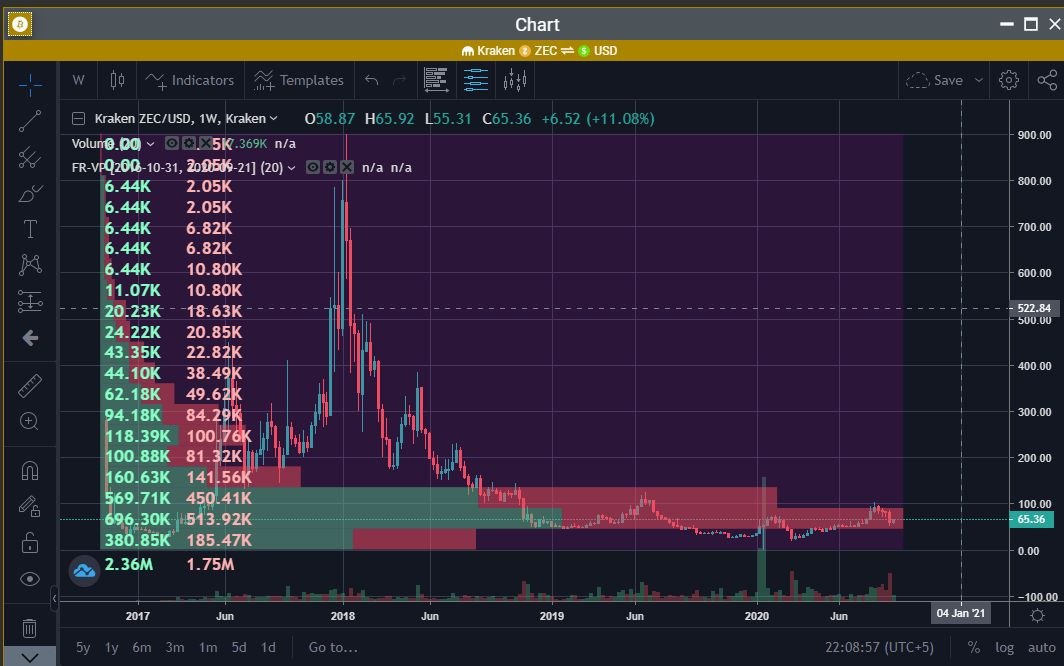Click the app logo icon in title bar

20,24
